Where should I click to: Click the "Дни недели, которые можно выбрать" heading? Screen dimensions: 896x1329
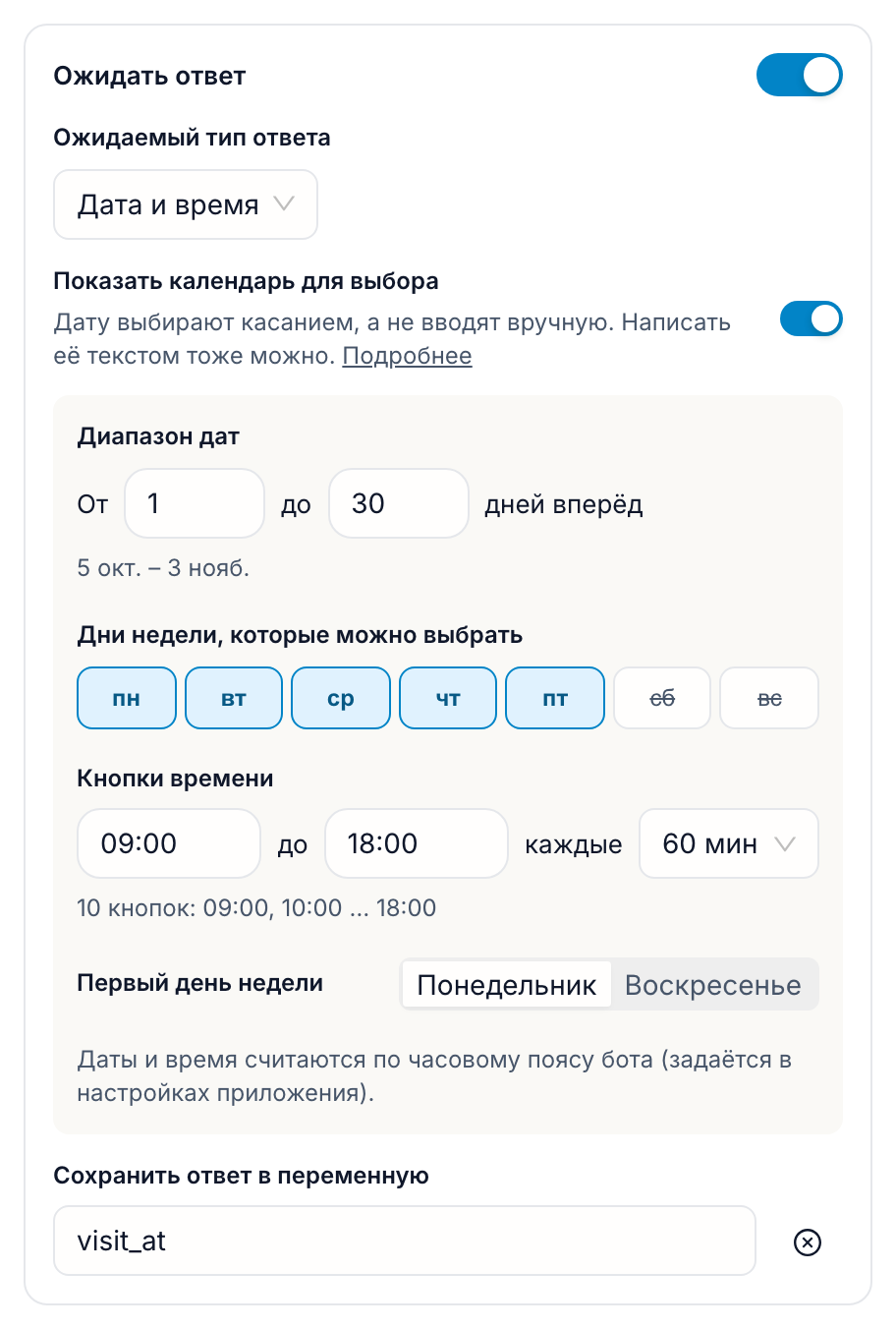300,635
